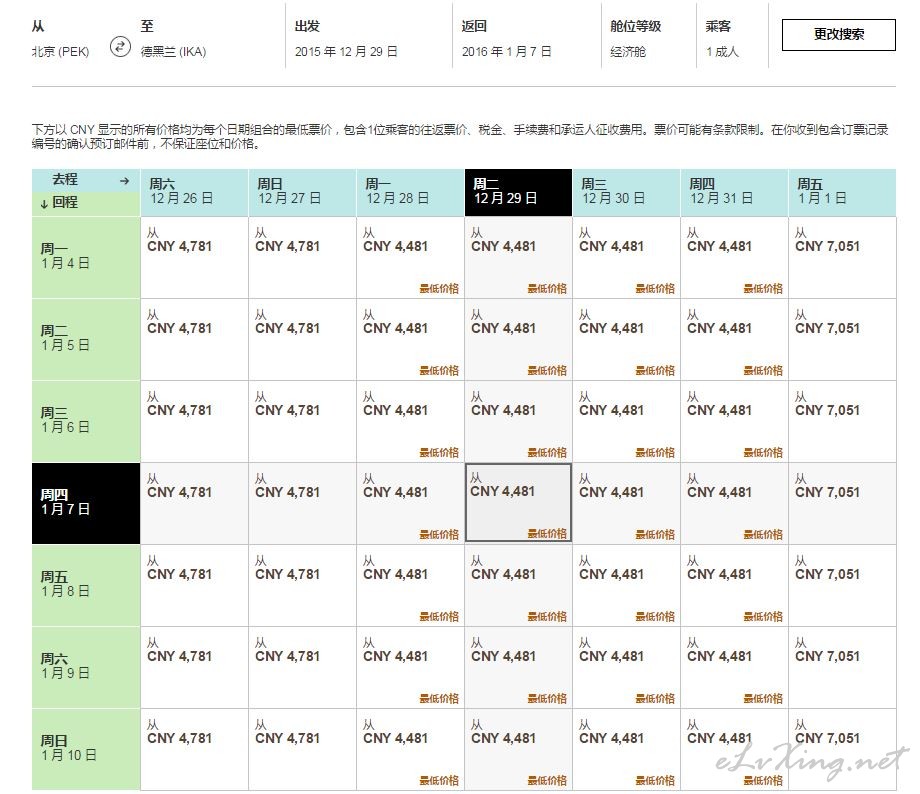Click the 更改搜索 button
Screen dimensions: 920x794
pyautogui.click(x=838, y=35)
